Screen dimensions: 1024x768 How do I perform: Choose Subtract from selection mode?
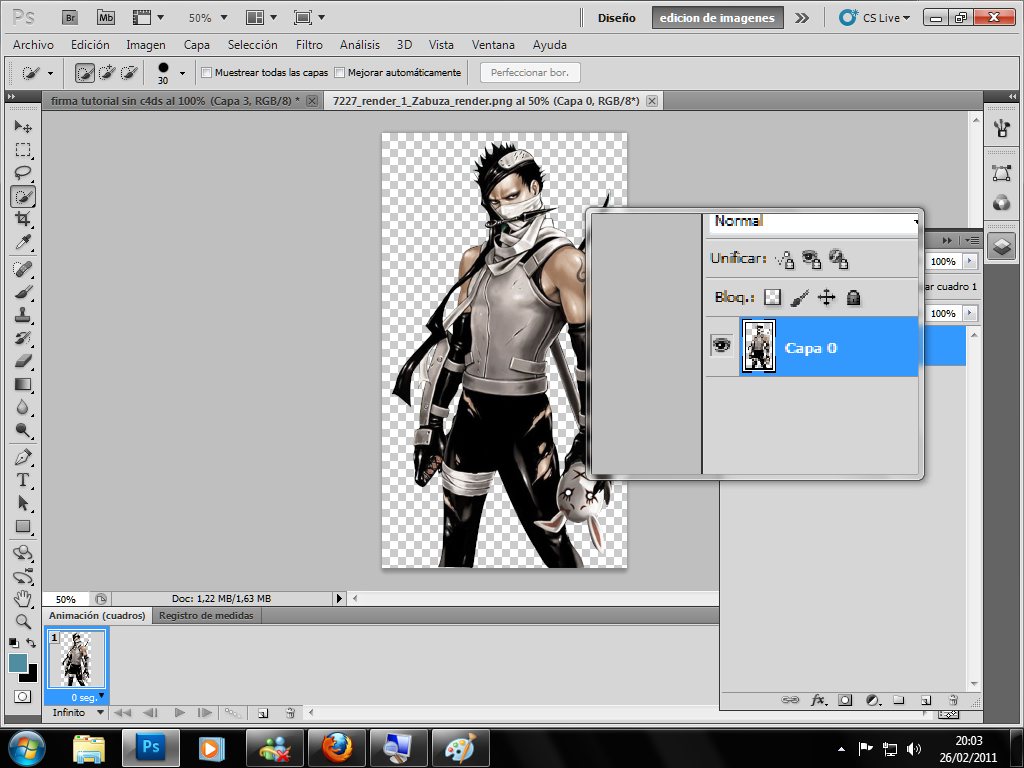129,72
